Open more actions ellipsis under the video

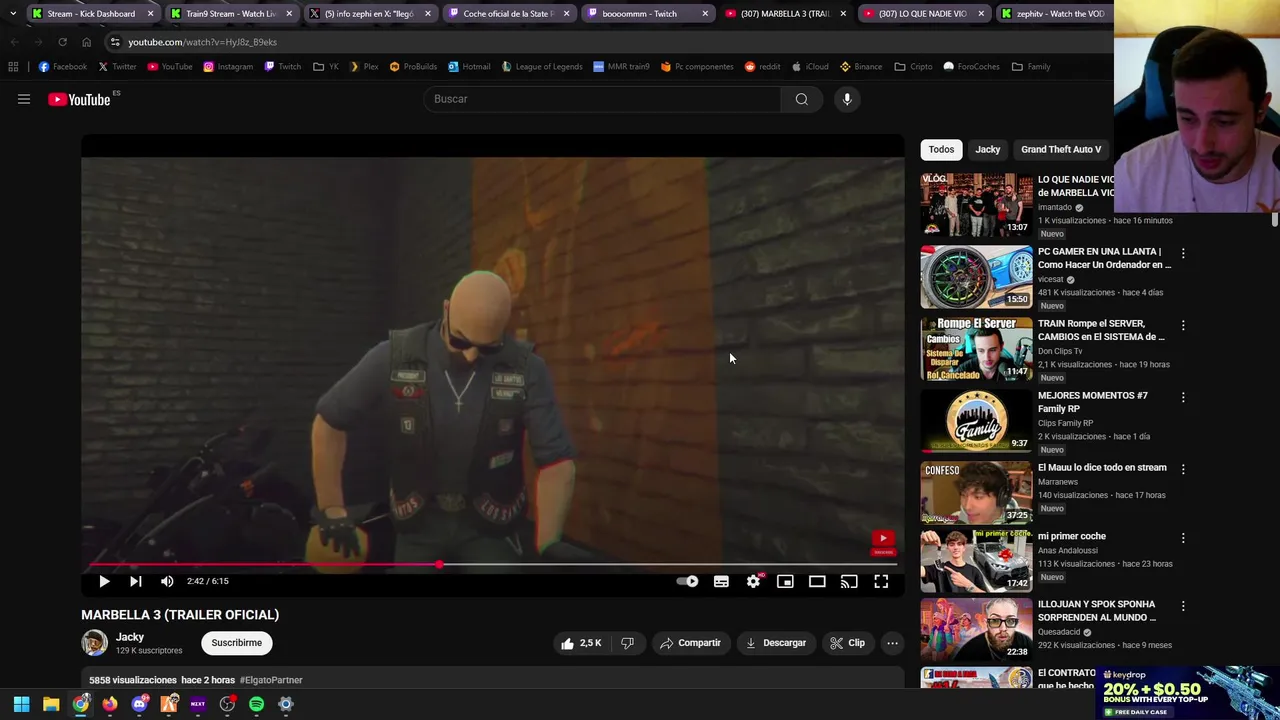click(x=892, y=643)
